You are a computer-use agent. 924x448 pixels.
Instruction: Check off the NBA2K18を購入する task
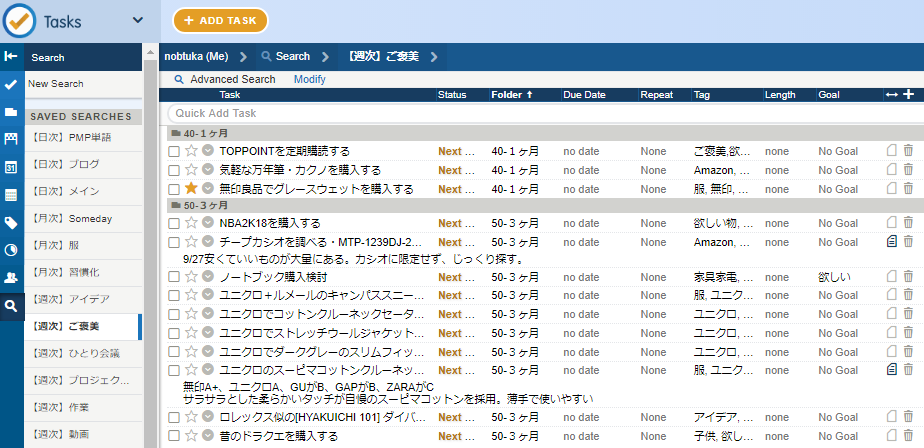pos(174,223)
